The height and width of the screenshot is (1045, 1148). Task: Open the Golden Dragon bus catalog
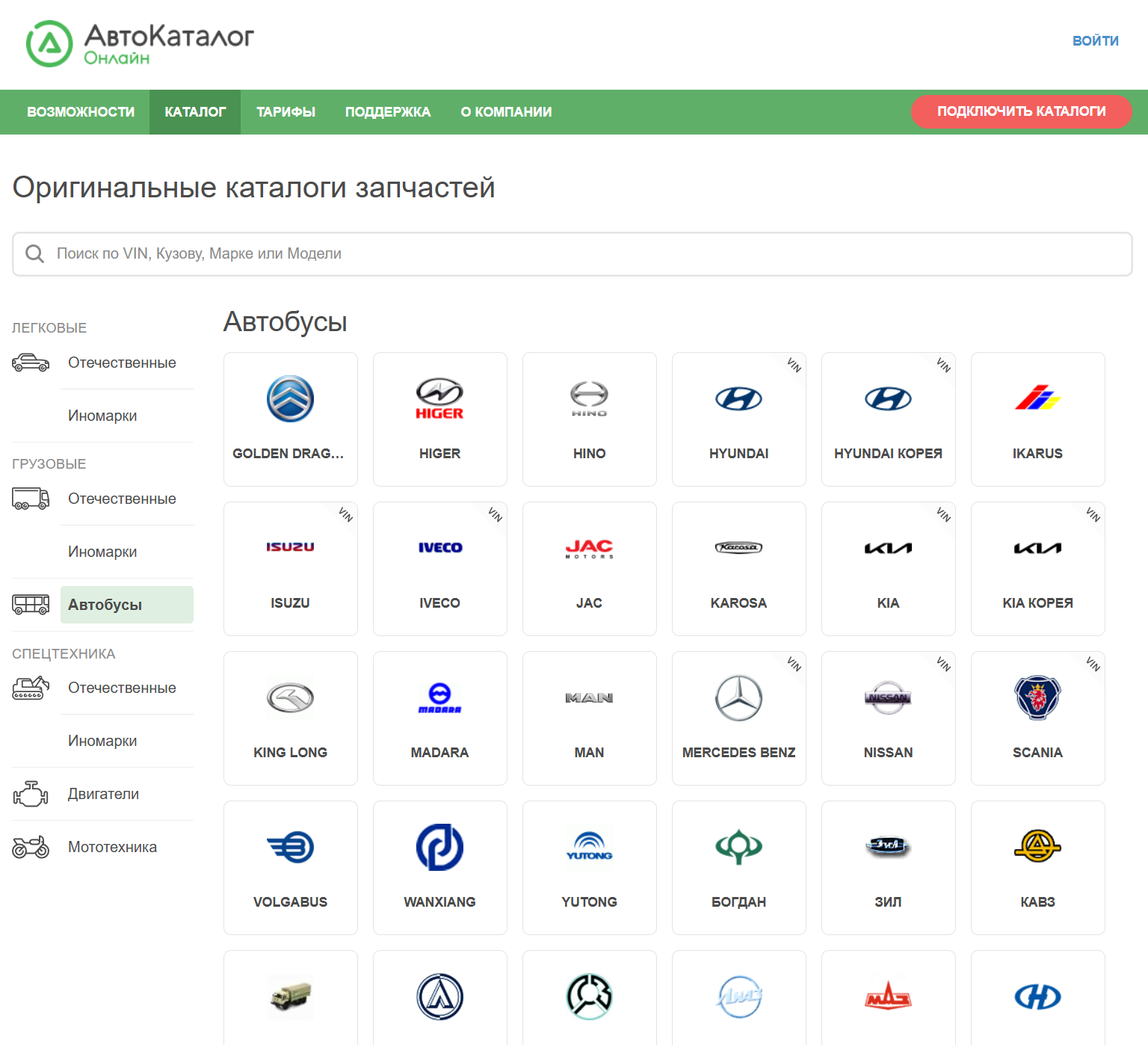click(x=291, y=419)
